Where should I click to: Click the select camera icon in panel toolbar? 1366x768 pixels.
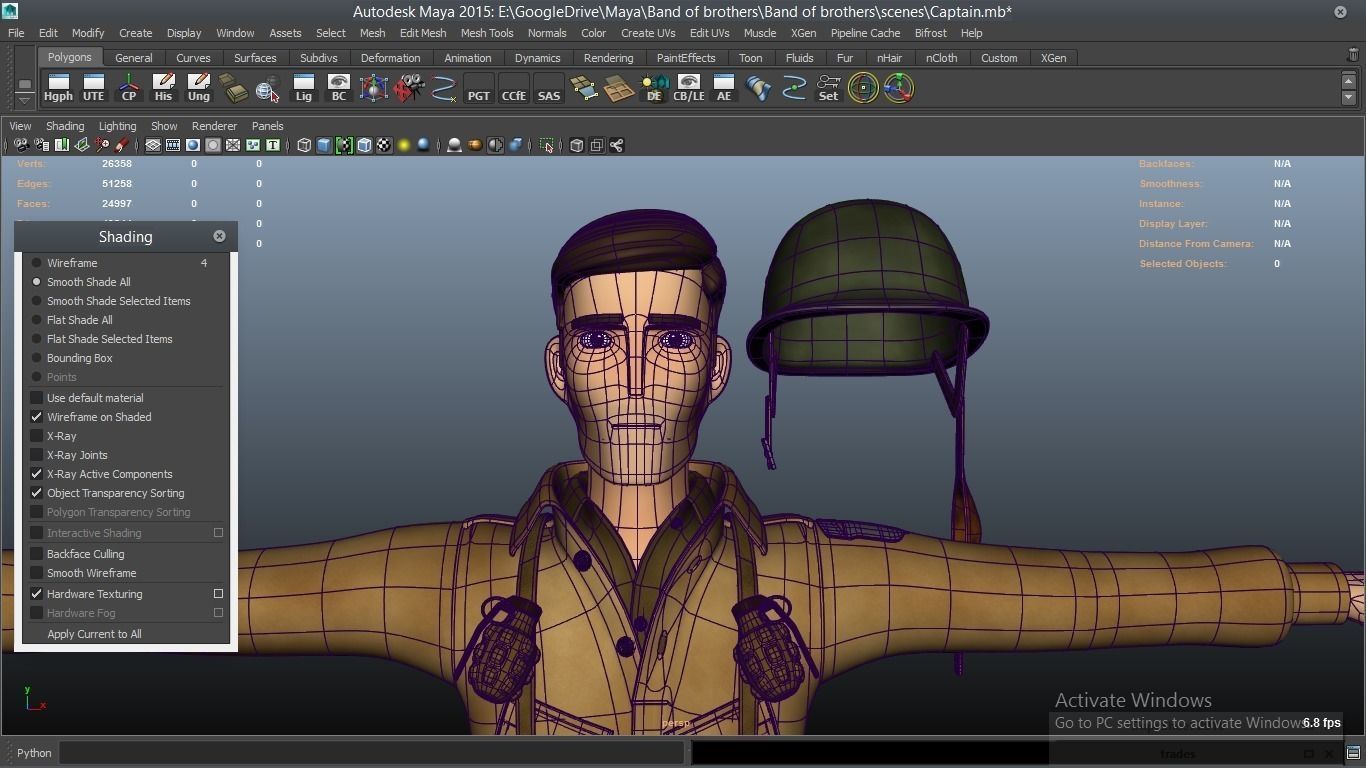tap(21, 145)
